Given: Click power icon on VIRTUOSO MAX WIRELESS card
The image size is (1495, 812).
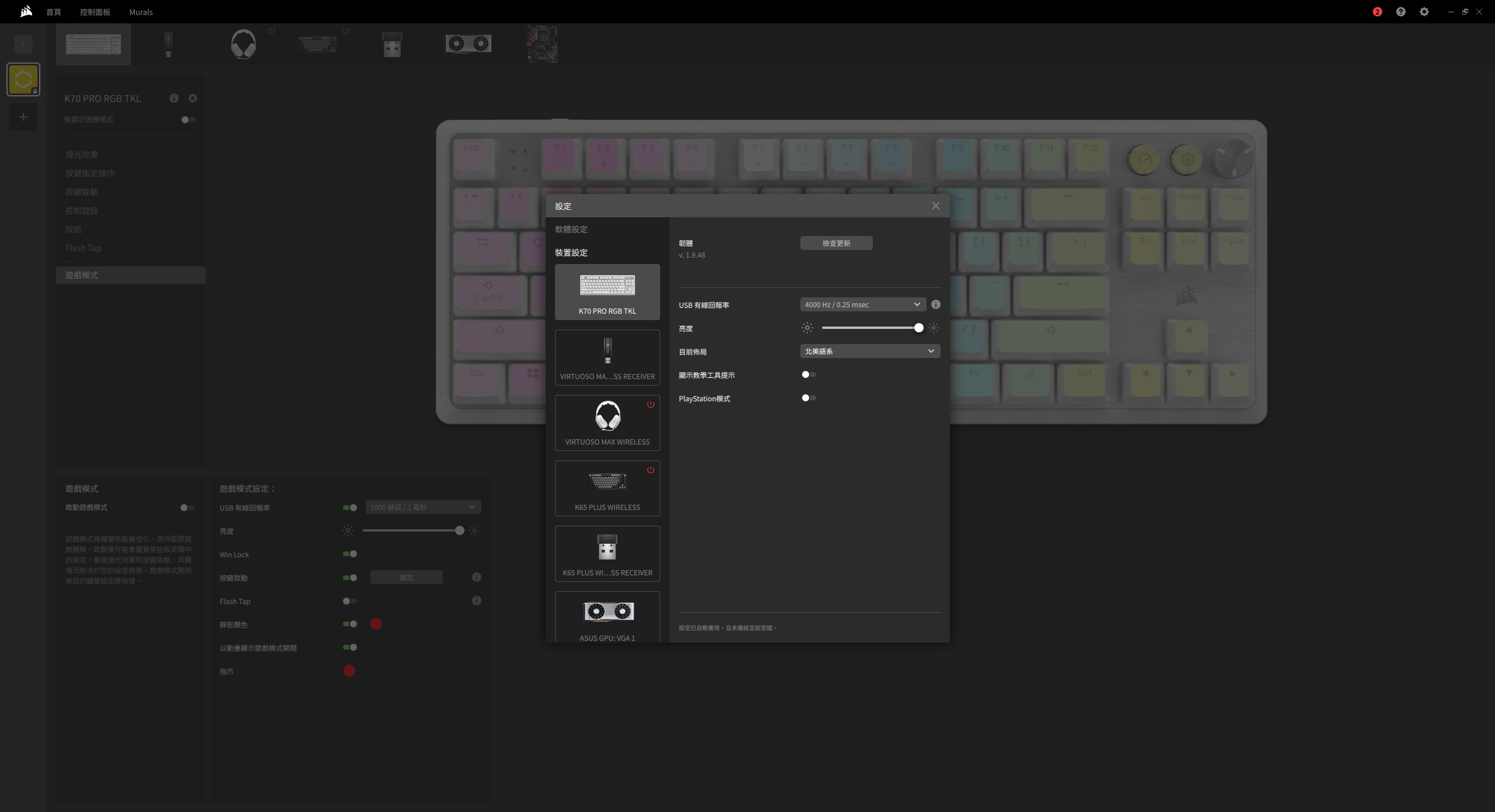Looking at the screenshot, I should point(650,404).
